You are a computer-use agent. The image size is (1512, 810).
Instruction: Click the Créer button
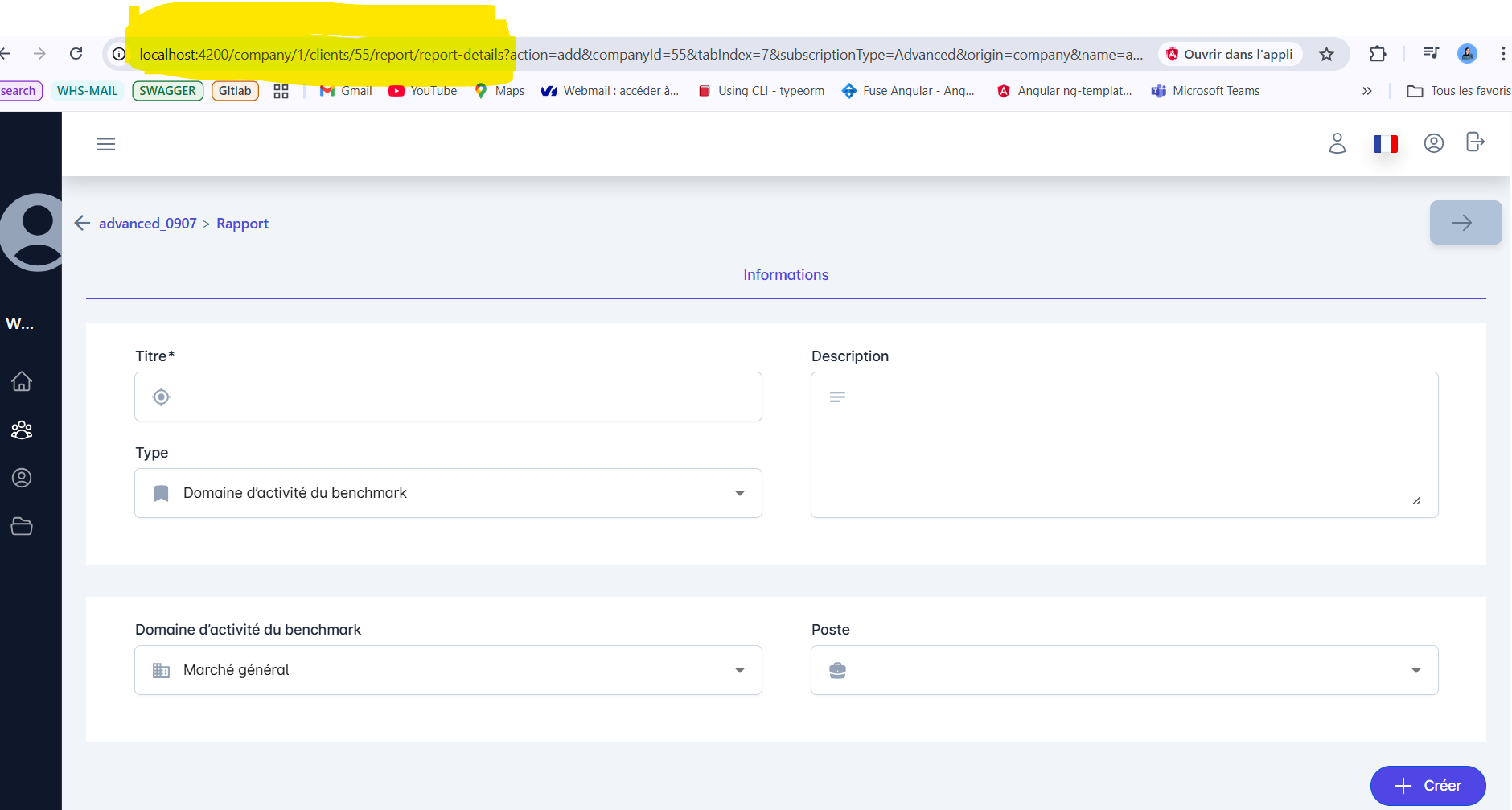[1428, 786]
